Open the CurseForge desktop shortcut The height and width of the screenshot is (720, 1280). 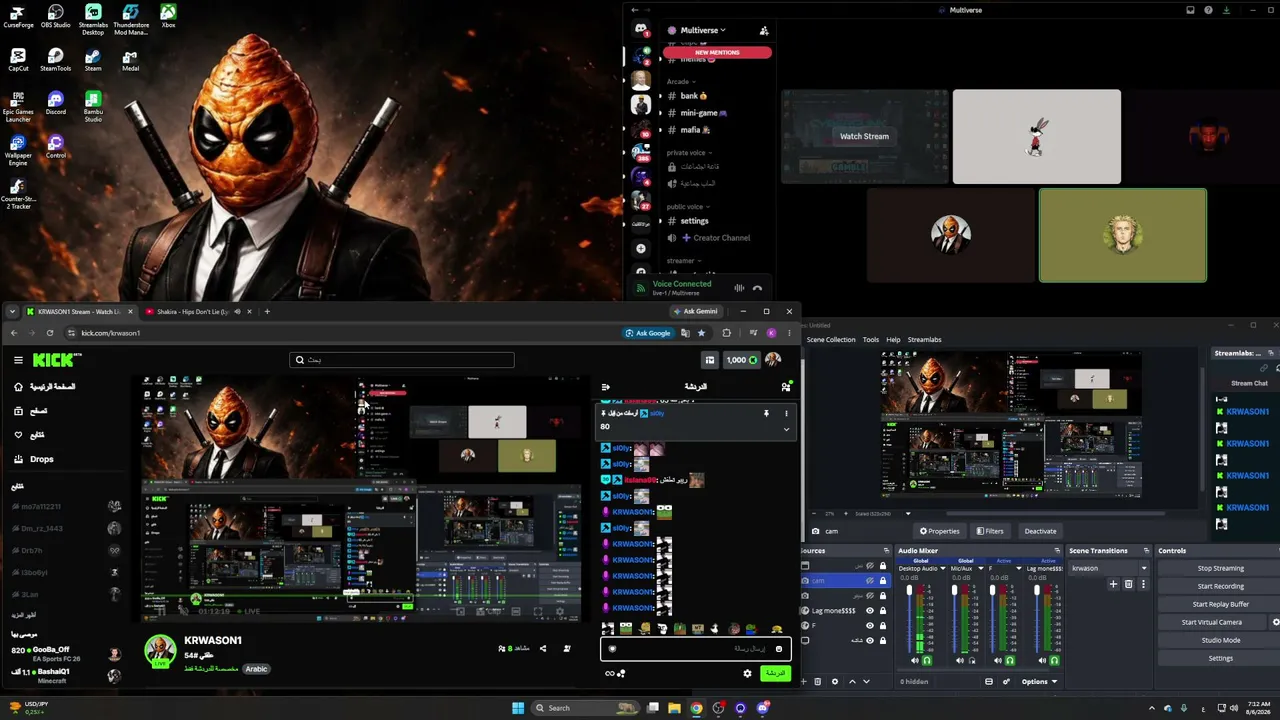pyautogui.click(x=17, y=17)
